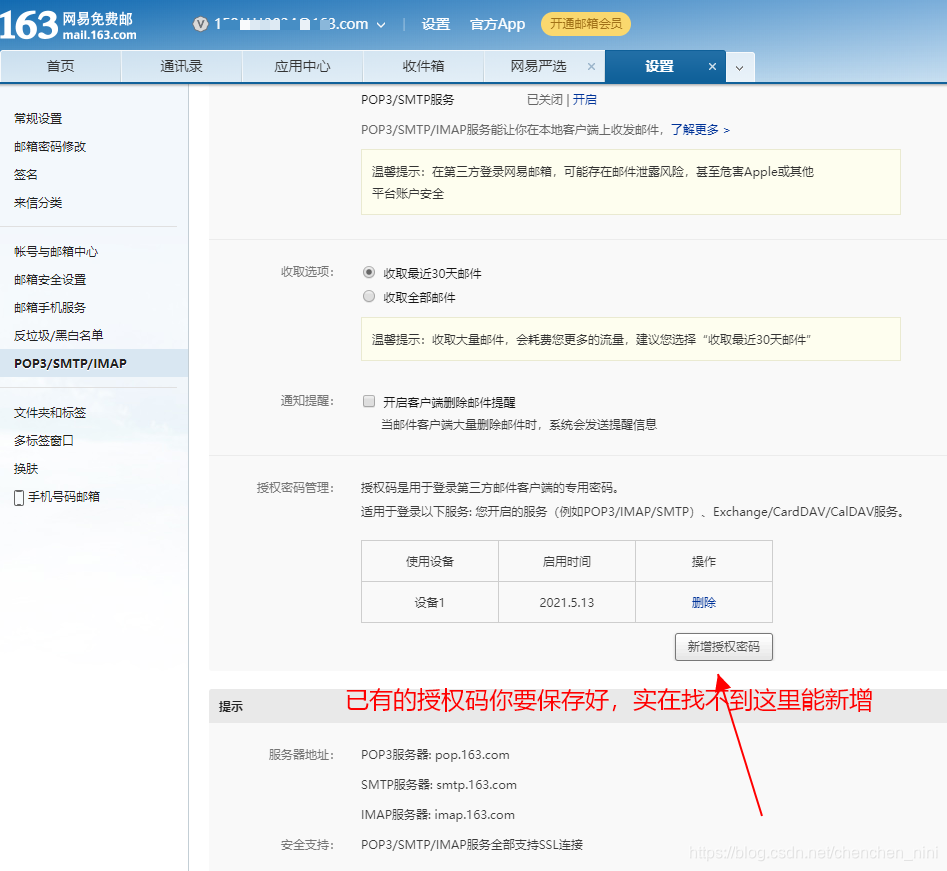
Task: Switch to the 收件箱 tab
Action: (x=423, y=66)
